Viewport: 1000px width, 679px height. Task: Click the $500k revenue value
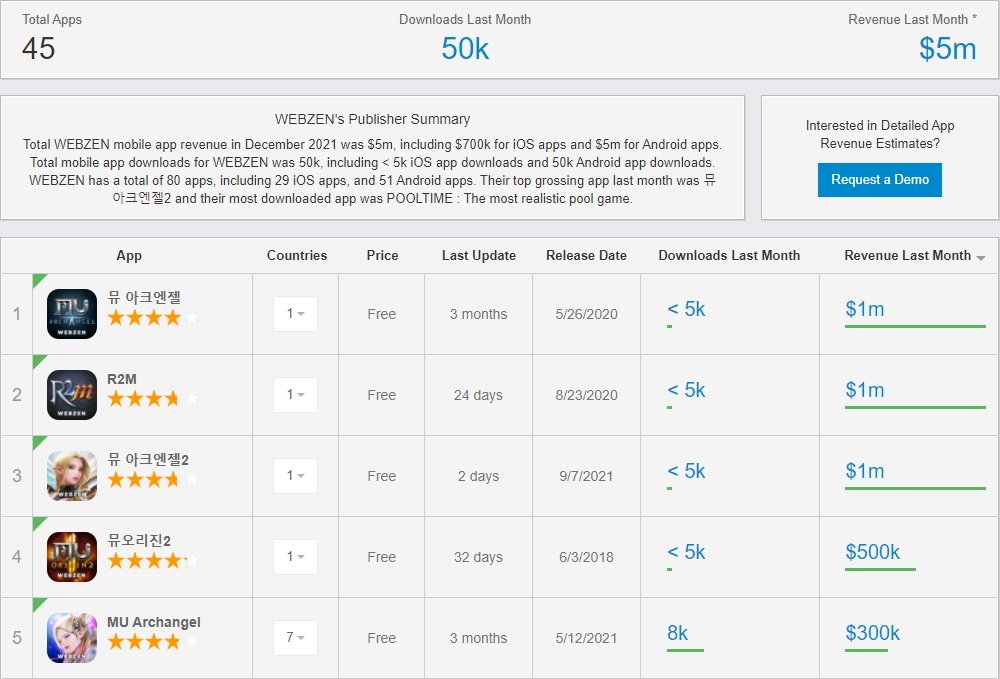point(872,552)
